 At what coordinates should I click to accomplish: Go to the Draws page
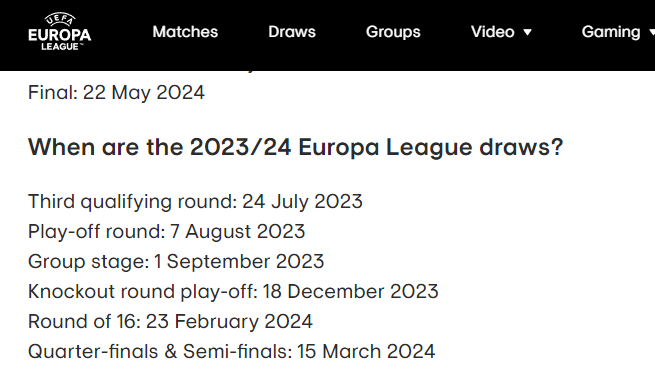292,32
